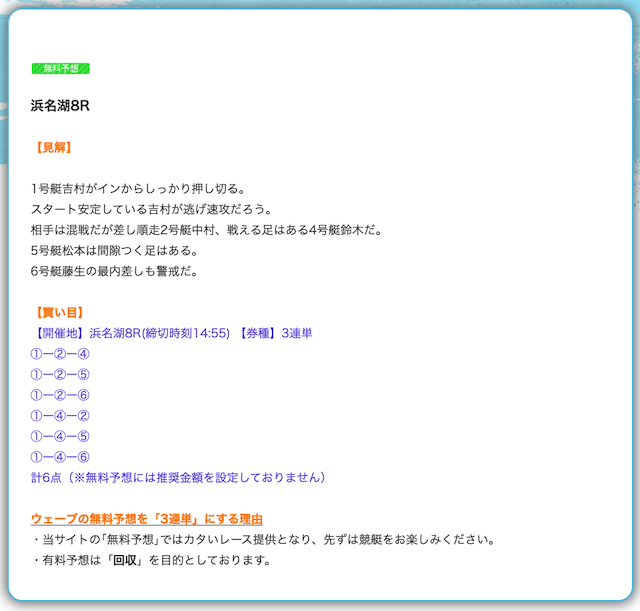Viewport: 640px width, 611px height.
Task: Click the bold 回収 line about 有料予想
Action: click(151, 560)
